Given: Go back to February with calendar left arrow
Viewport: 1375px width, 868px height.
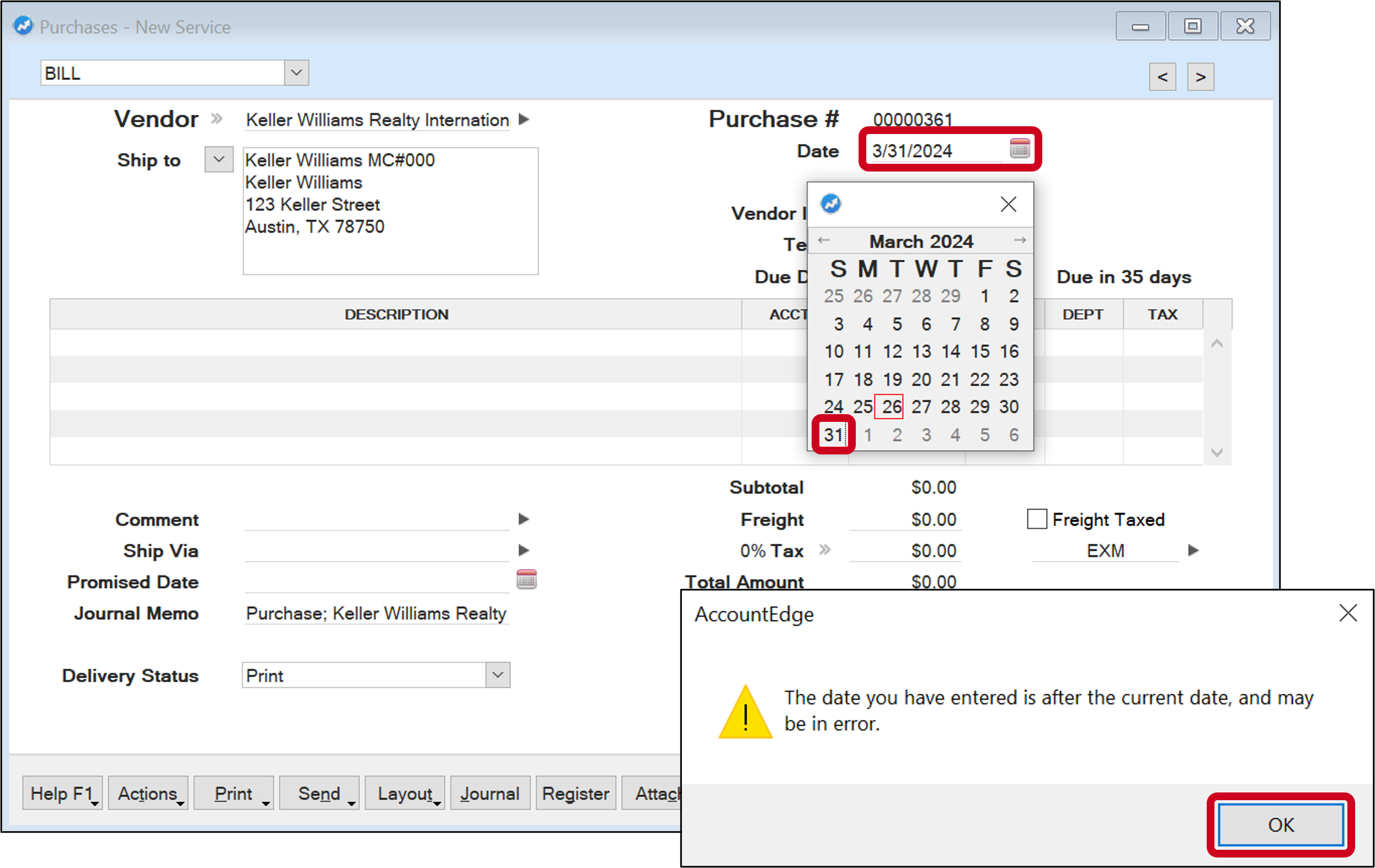Looking at the screenshot, I should (823, 240).
